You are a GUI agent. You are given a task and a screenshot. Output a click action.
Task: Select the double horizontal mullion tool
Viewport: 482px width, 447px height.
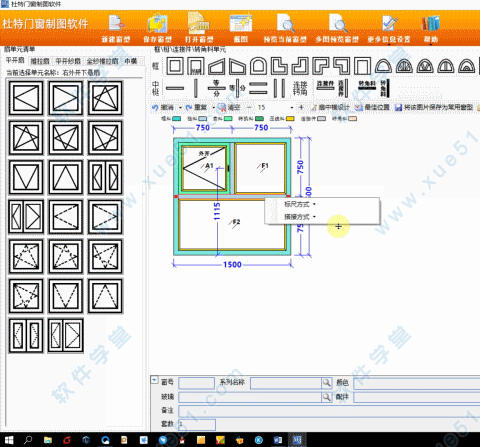(258, 88)
